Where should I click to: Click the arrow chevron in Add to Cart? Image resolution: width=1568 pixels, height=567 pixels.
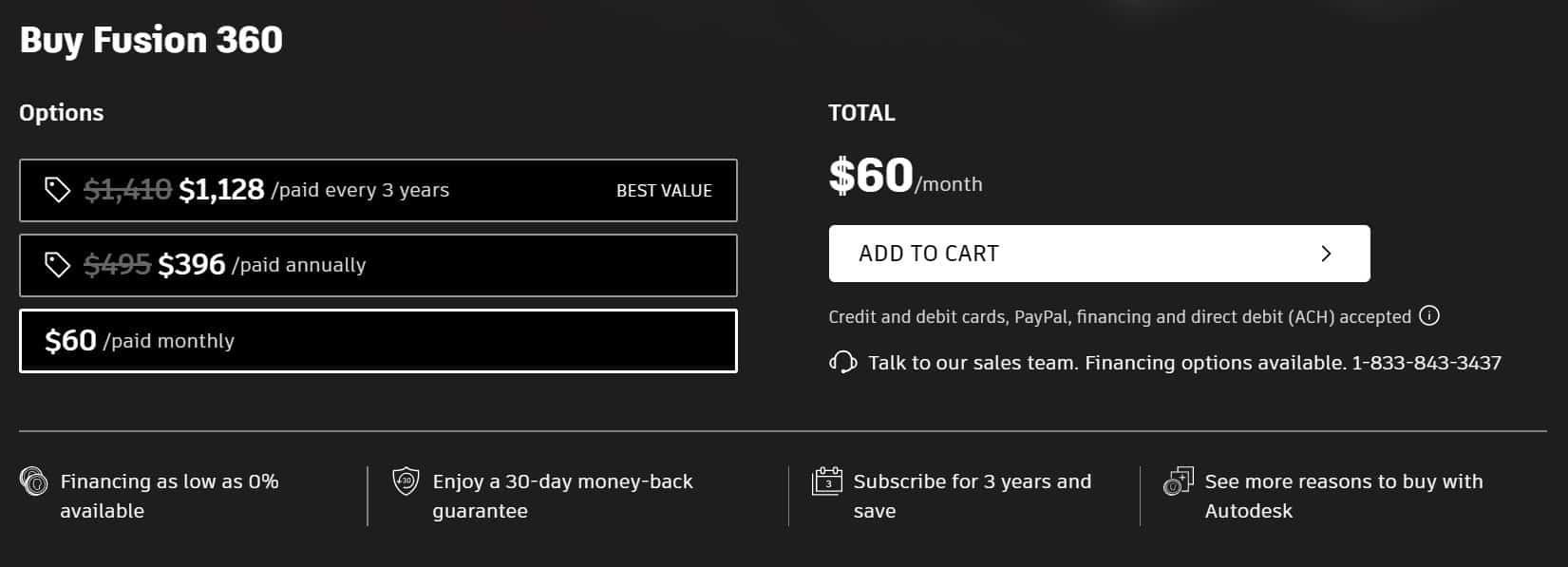coord(1327,254)
